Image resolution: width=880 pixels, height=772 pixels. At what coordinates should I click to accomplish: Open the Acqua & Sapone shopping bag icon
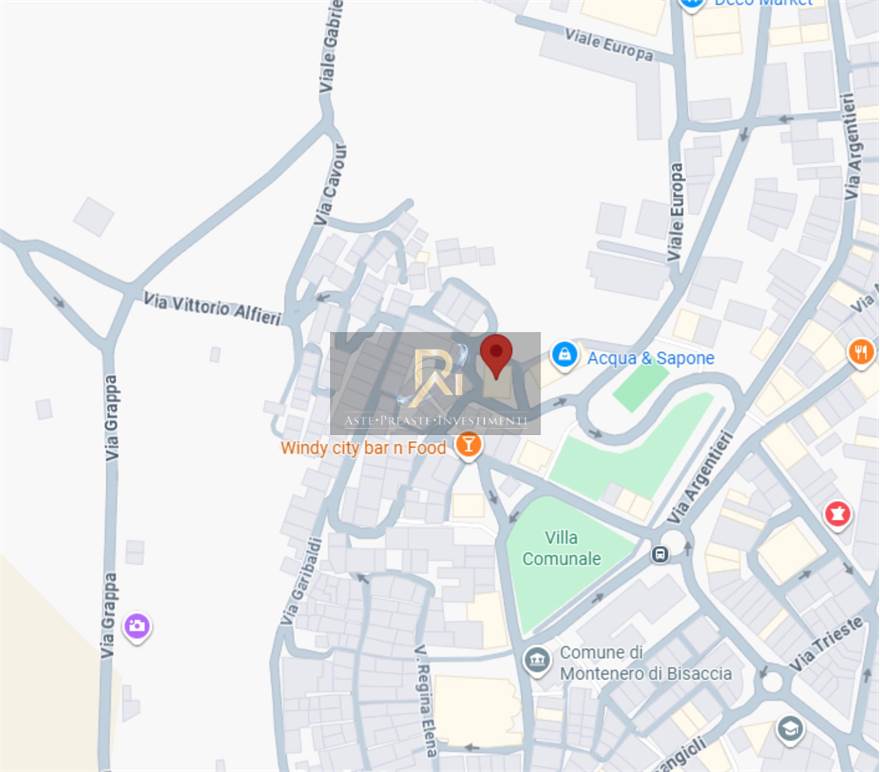(565, 356)
